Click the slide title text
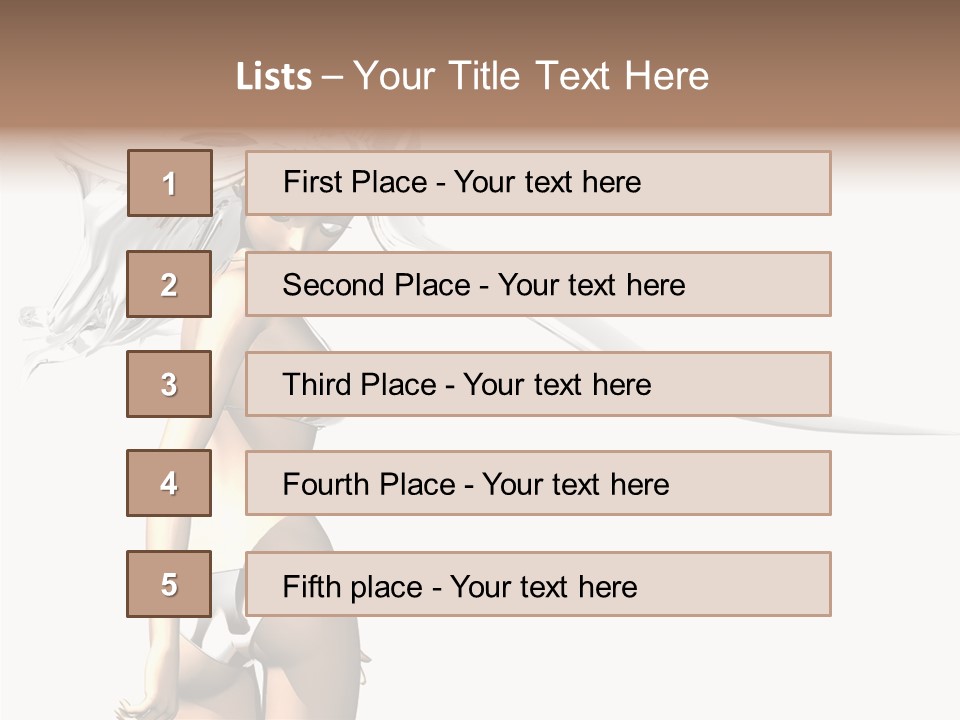960x720 pixels. click(x=473, y=76)
